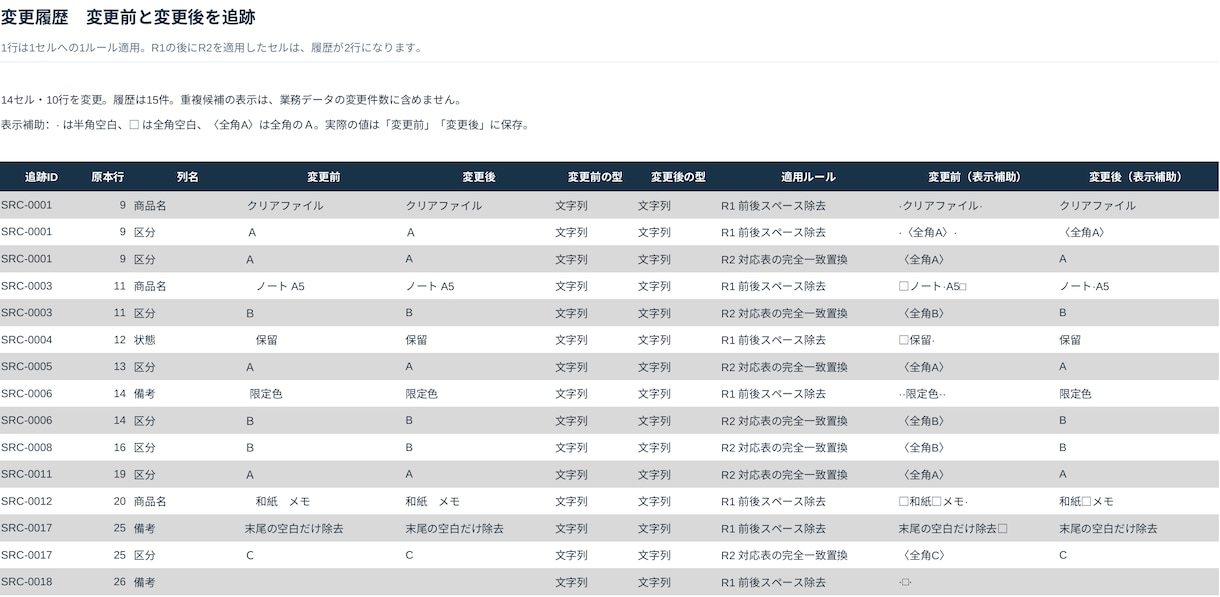The image size is (1220, 597).
Task: Click original row number 12
Action: point(120,340)
